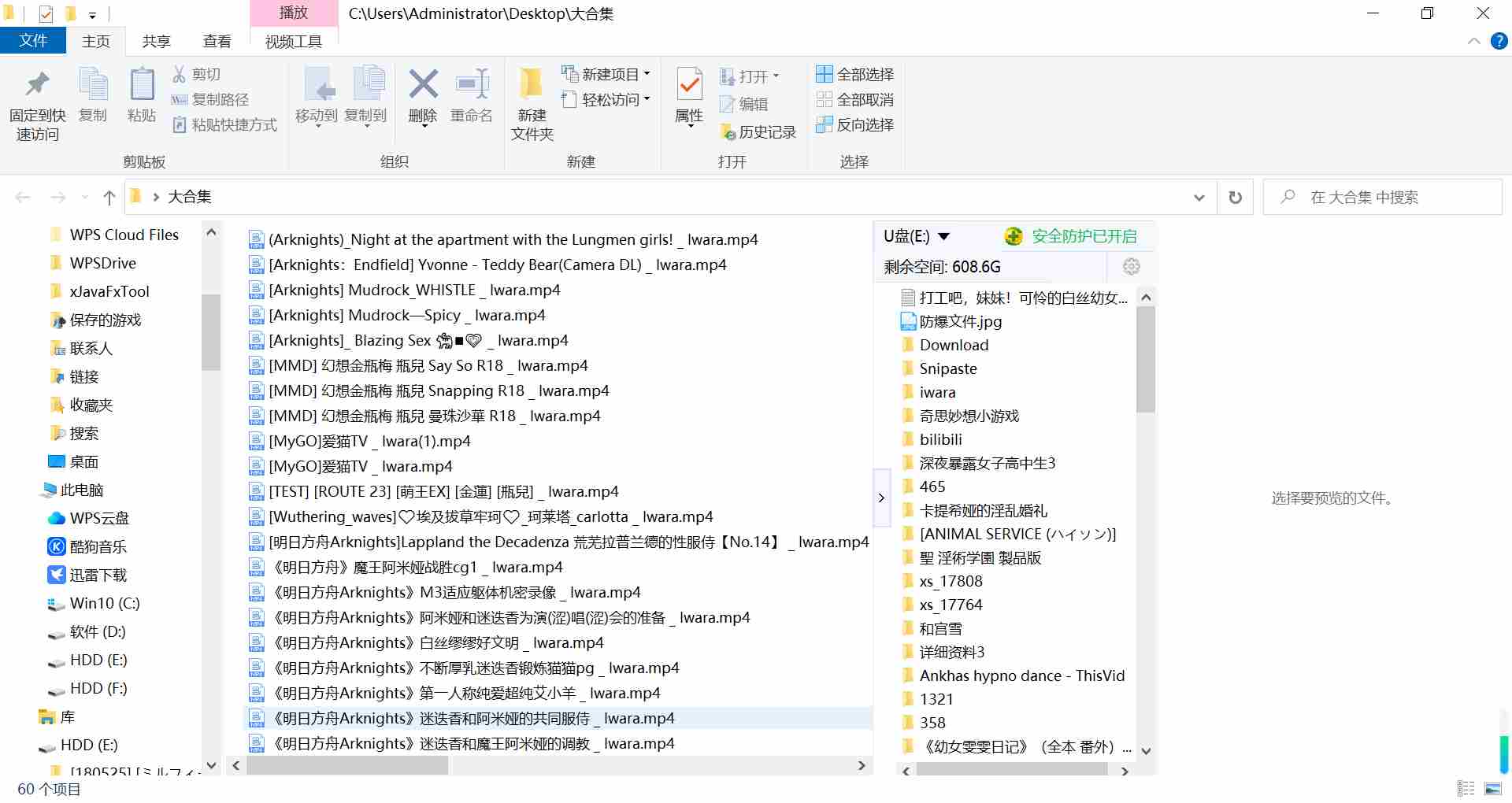This screenshot has height=803, width=1512.
Task: Select 迅雷下载 in the navigation pane
Action: point(87,575)
